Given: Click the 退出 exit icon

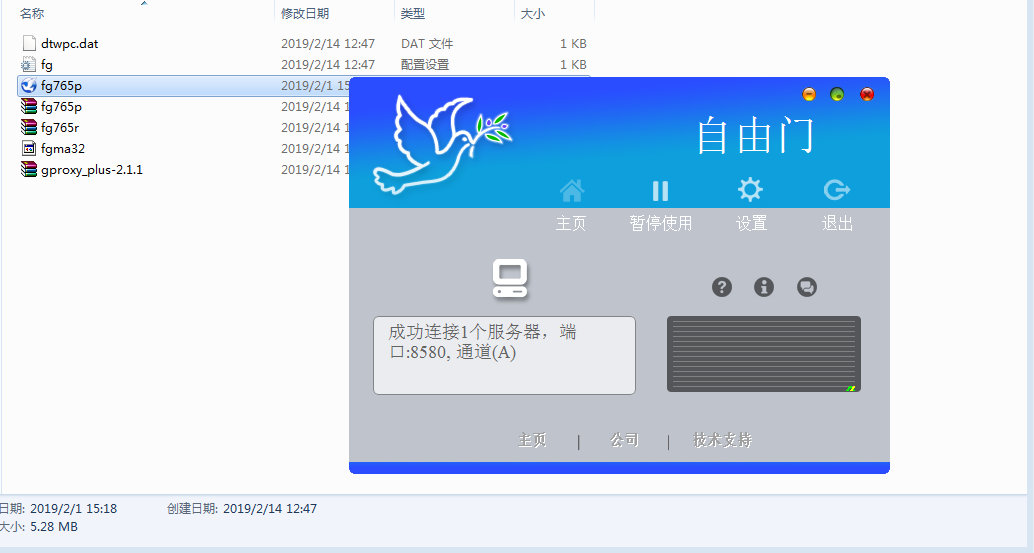Looking at the screenshot, I should tap(837, 190).
